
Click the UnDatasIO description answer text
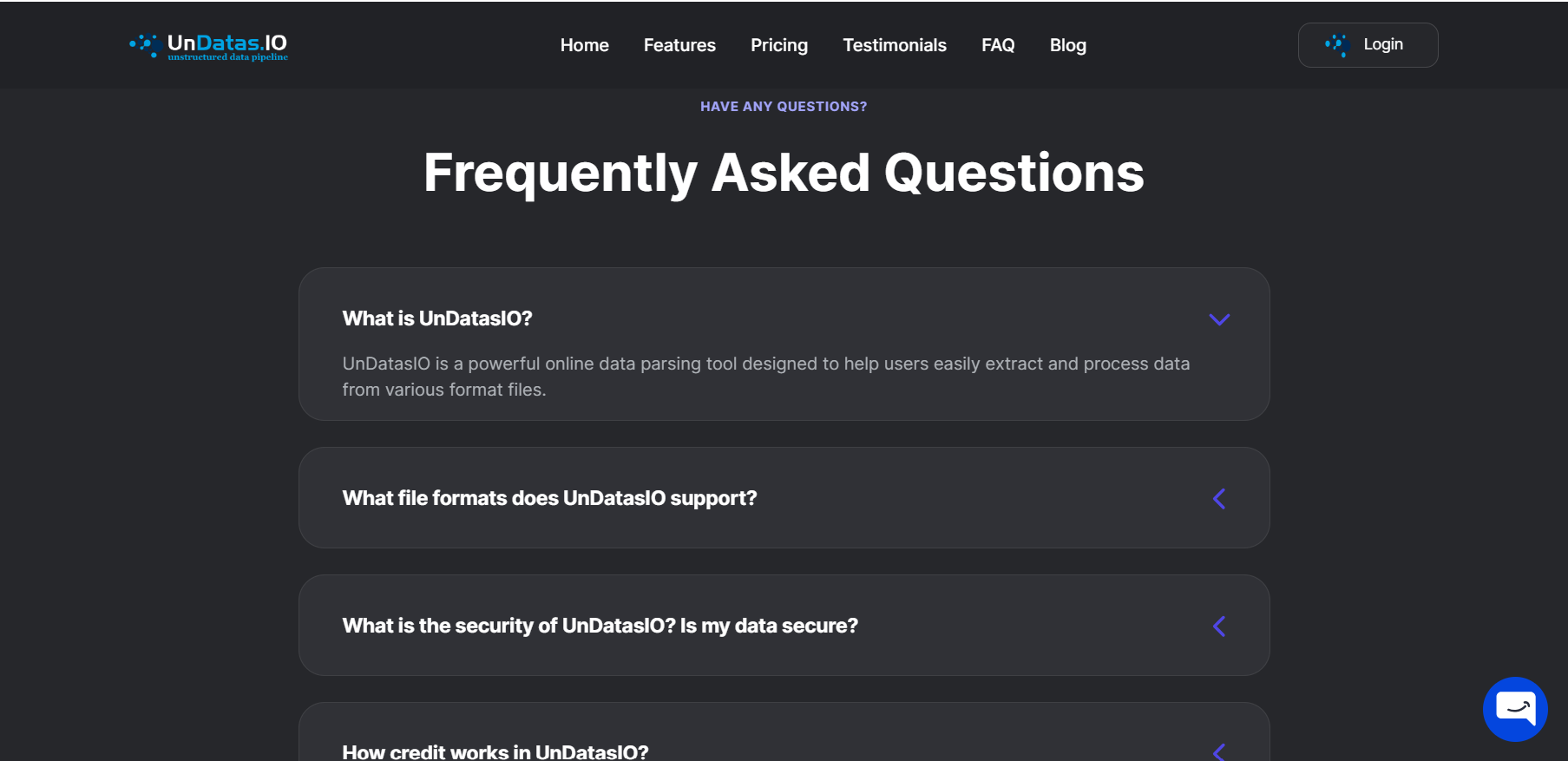tap(766, 377)
